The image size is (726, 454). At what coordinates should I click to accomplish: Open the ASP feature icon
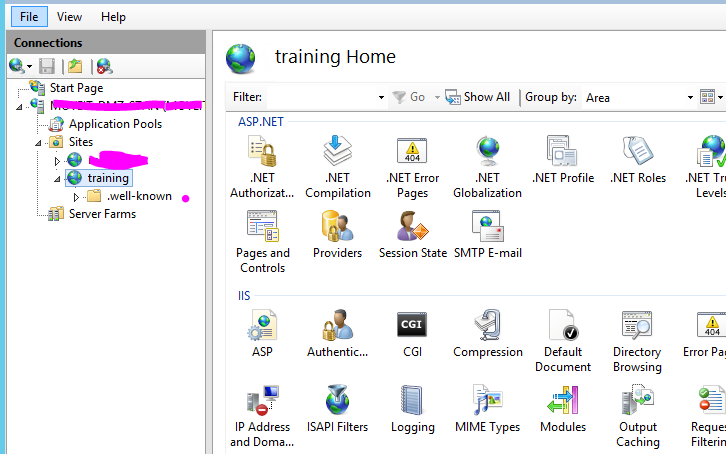(x=262, y=333)
